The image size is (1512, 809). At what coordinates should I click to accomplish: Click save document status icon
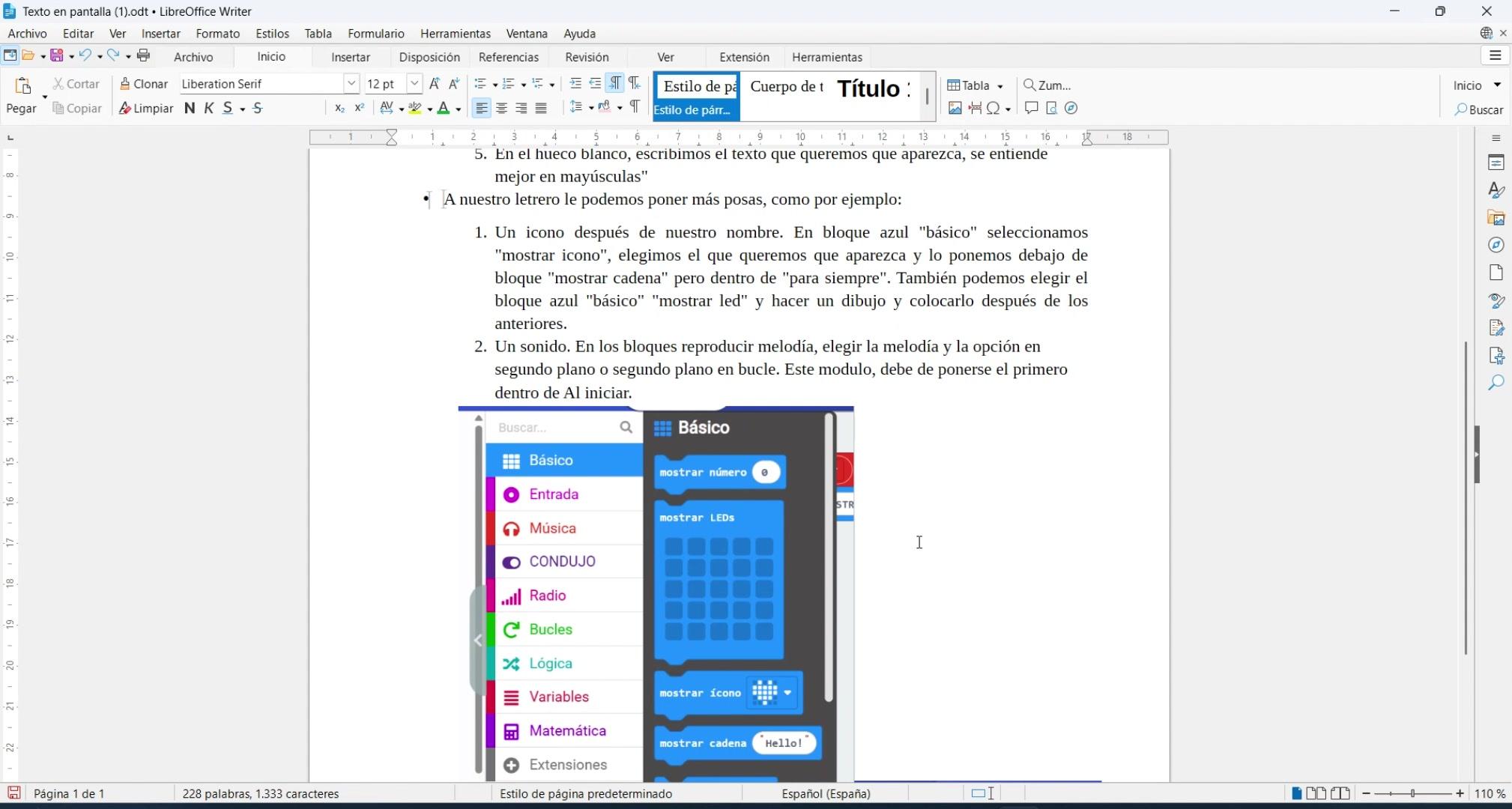coord(13,793)
